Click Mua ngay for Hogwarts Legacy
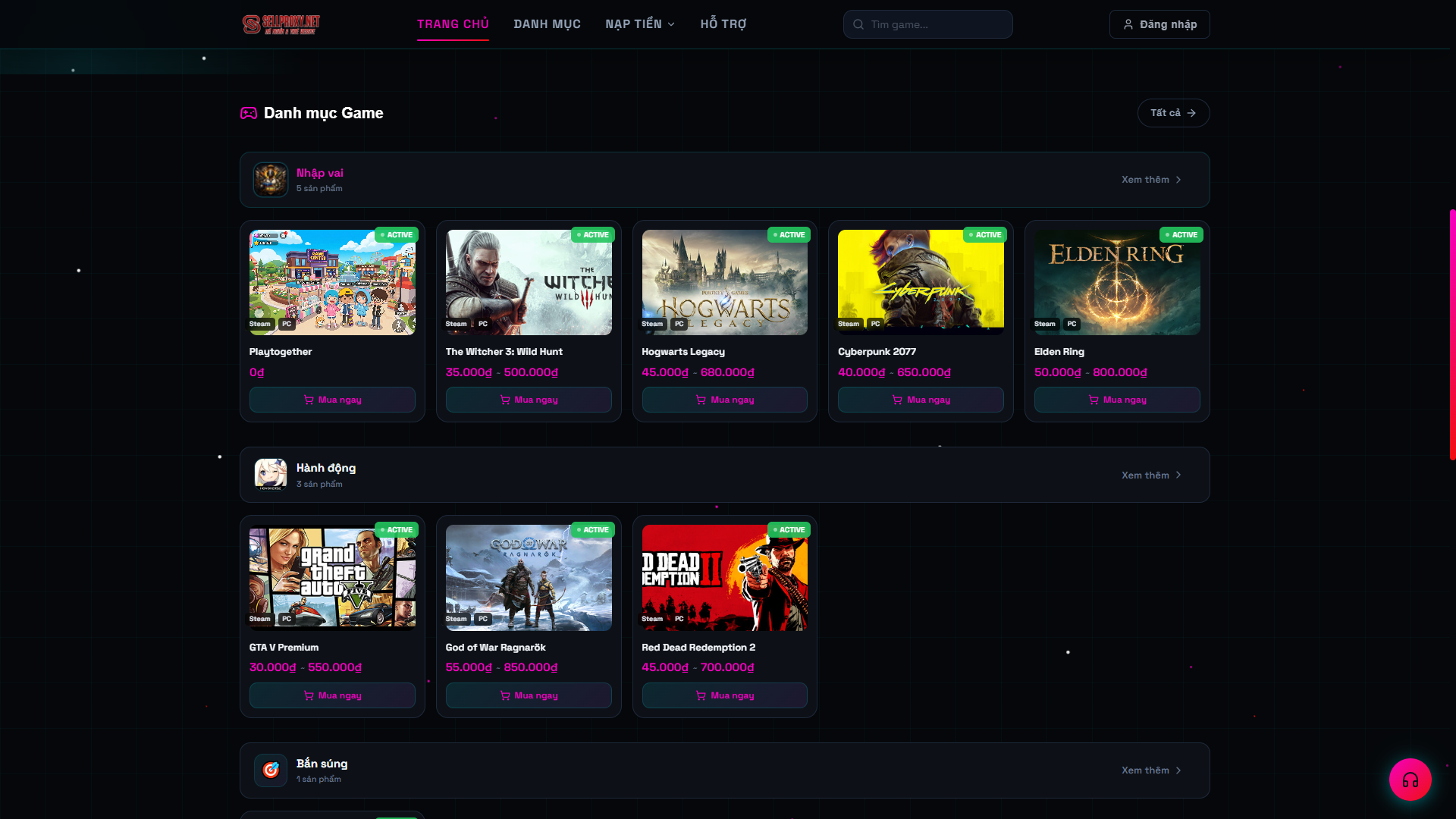 coord(724,400)
